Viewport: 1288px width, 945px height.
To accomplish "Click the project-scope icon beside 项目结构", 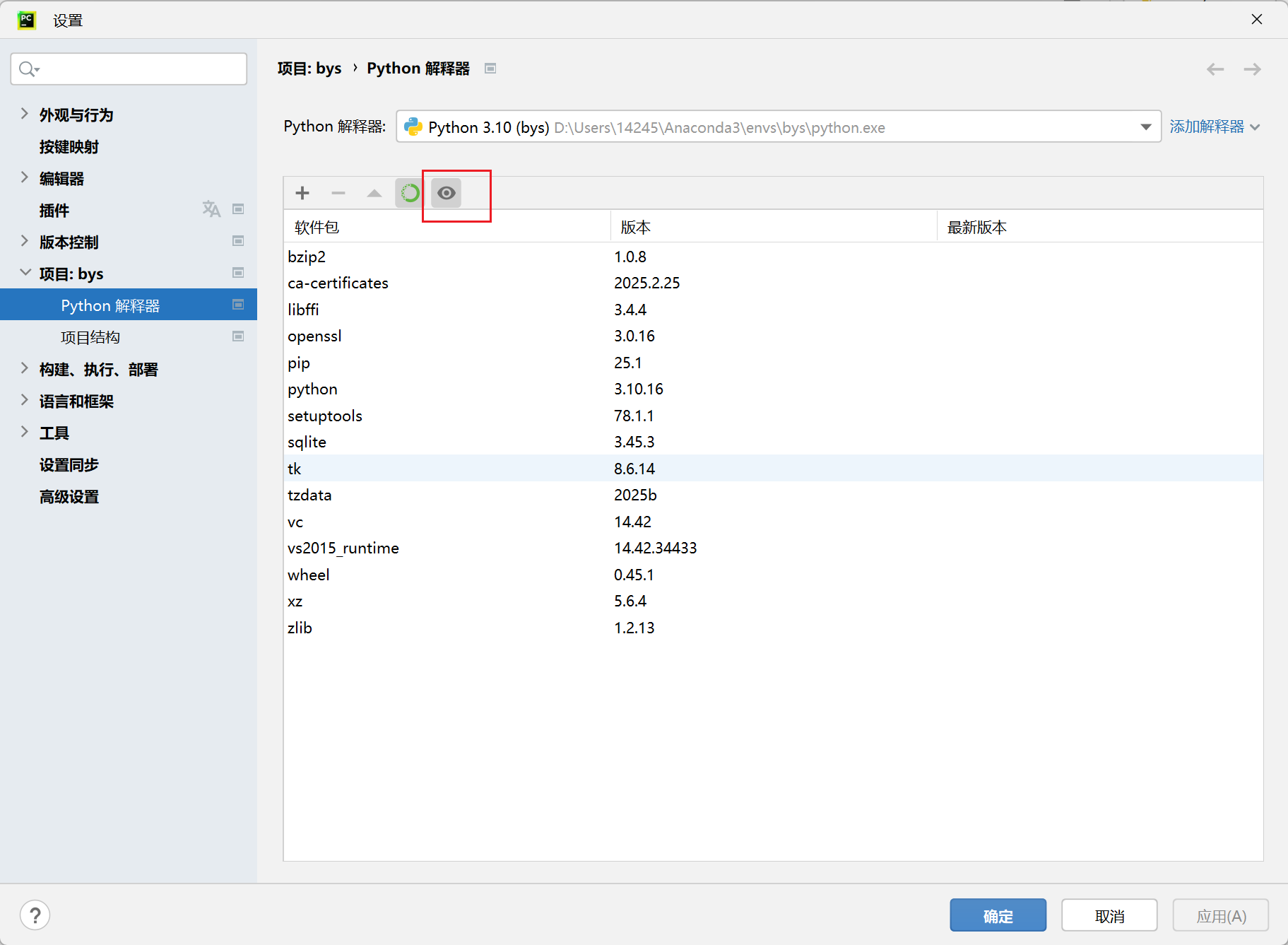I will (239, 336).
